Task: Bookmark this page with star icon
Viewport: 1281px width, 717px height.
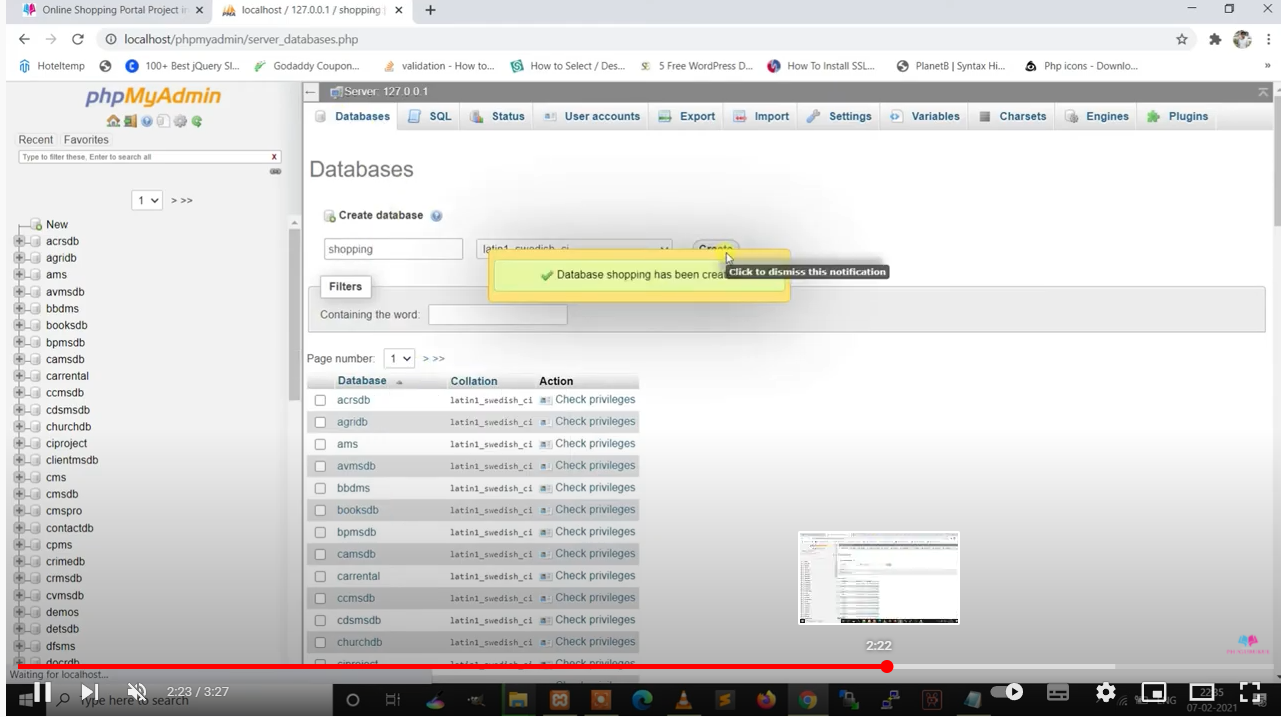Action: click(x=1182, y=39)
